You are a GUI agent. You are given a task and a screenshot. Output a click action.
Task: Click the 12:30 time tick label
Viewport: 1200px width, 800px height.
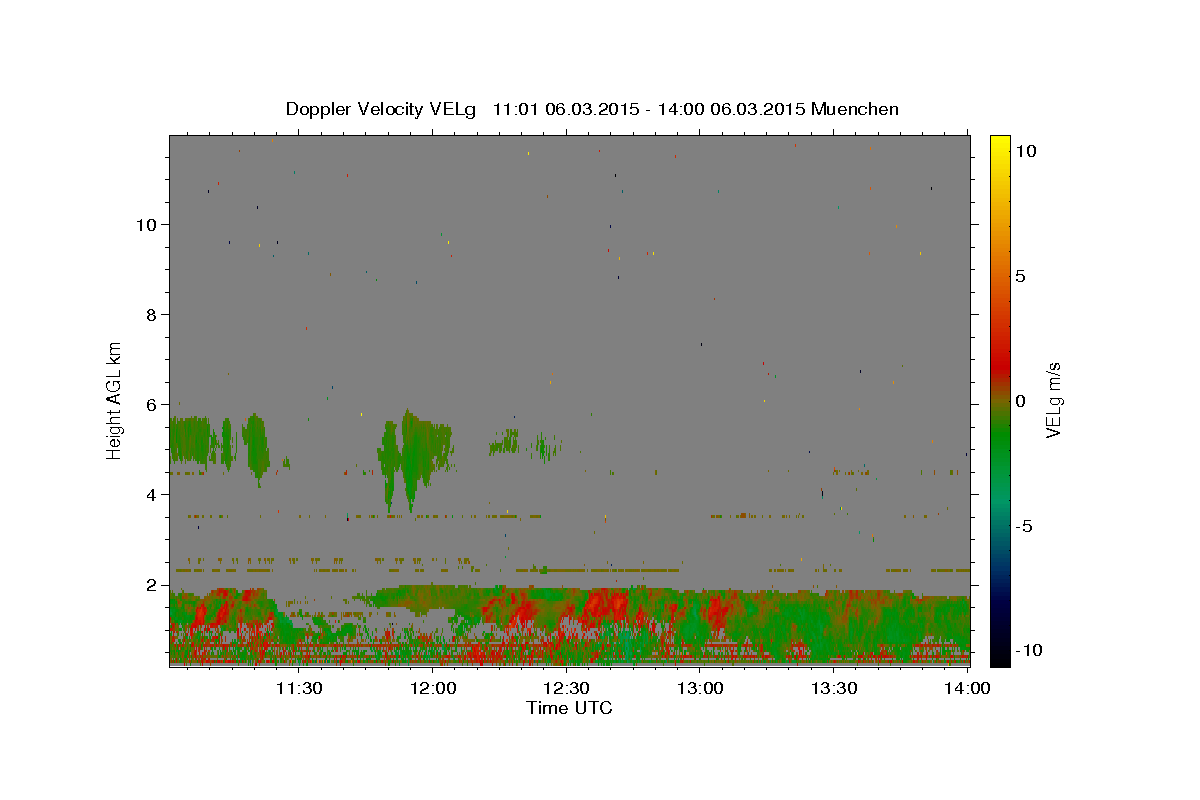click(x=566, y=688)
